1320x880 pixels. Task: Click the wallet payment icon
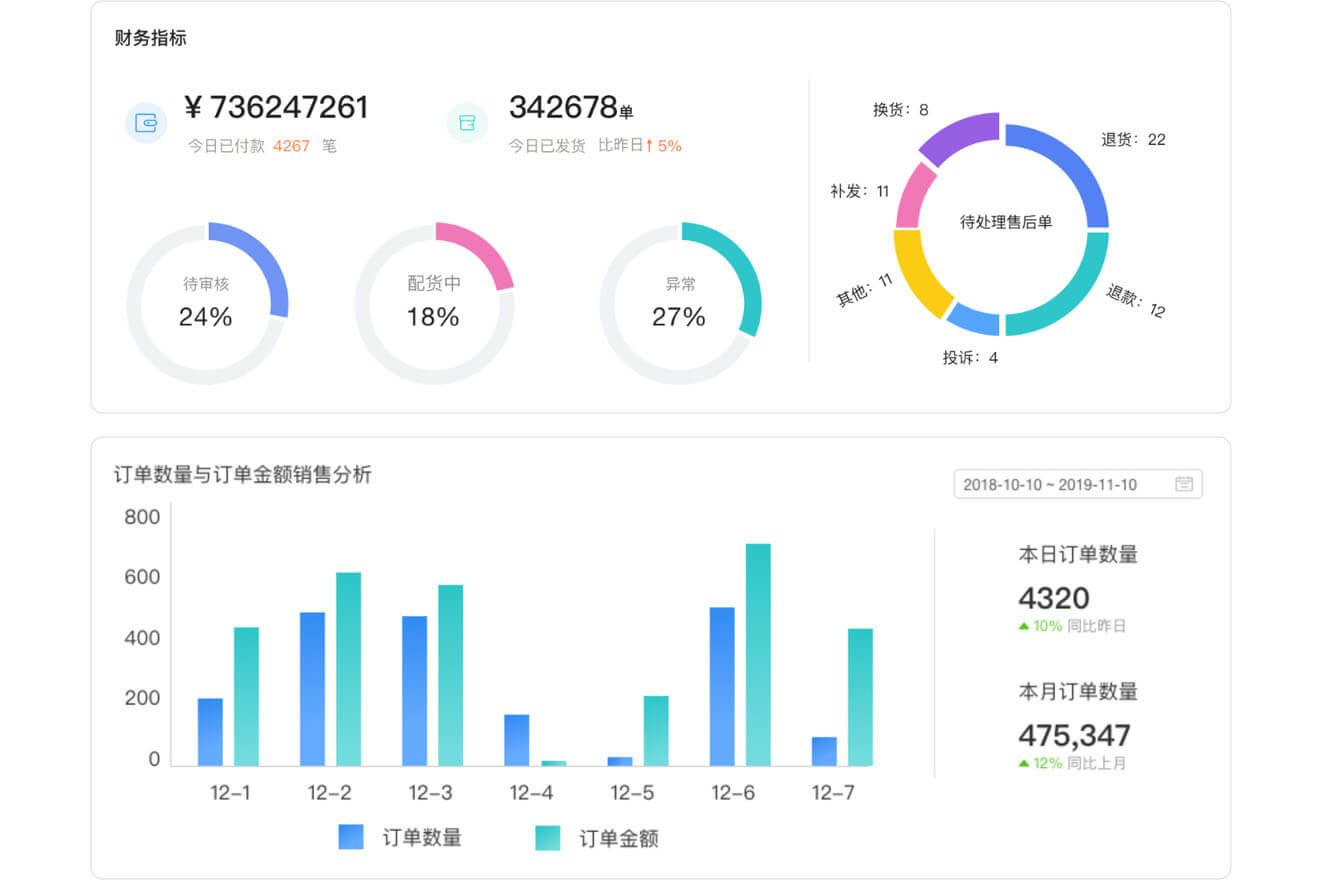coord(146,123)
